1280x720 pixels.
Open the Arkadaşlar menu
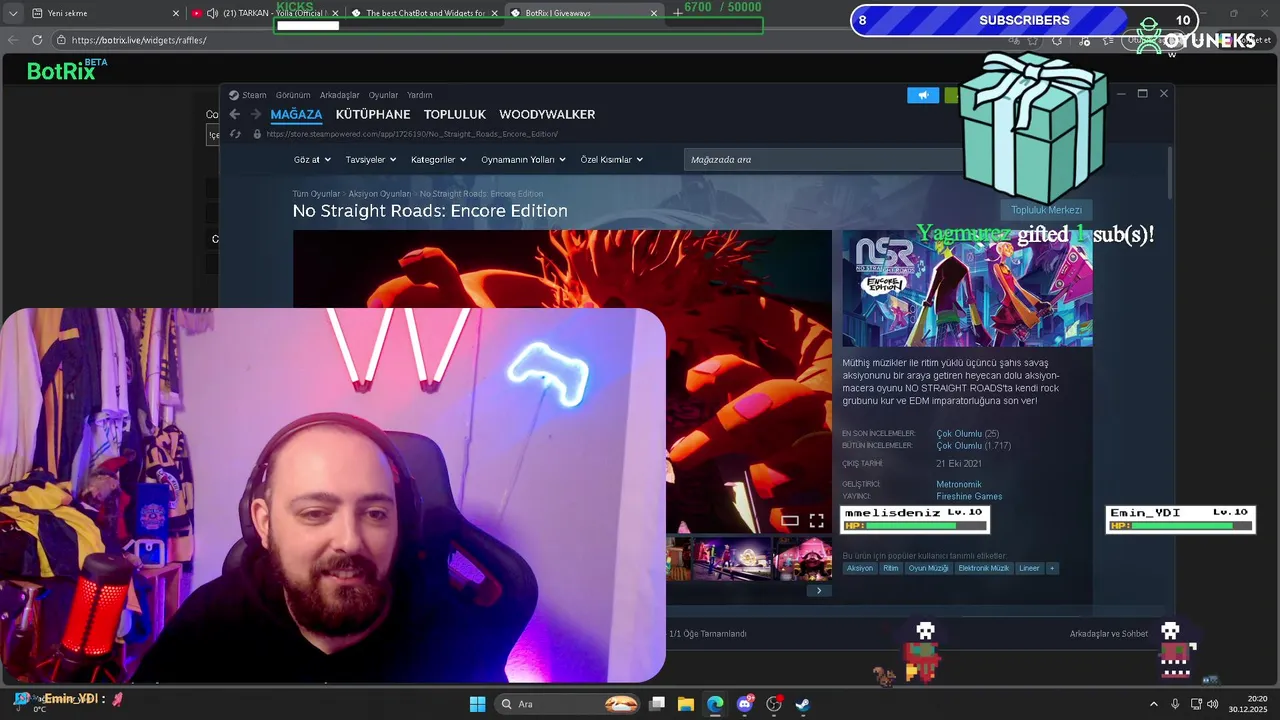[340, 95]
